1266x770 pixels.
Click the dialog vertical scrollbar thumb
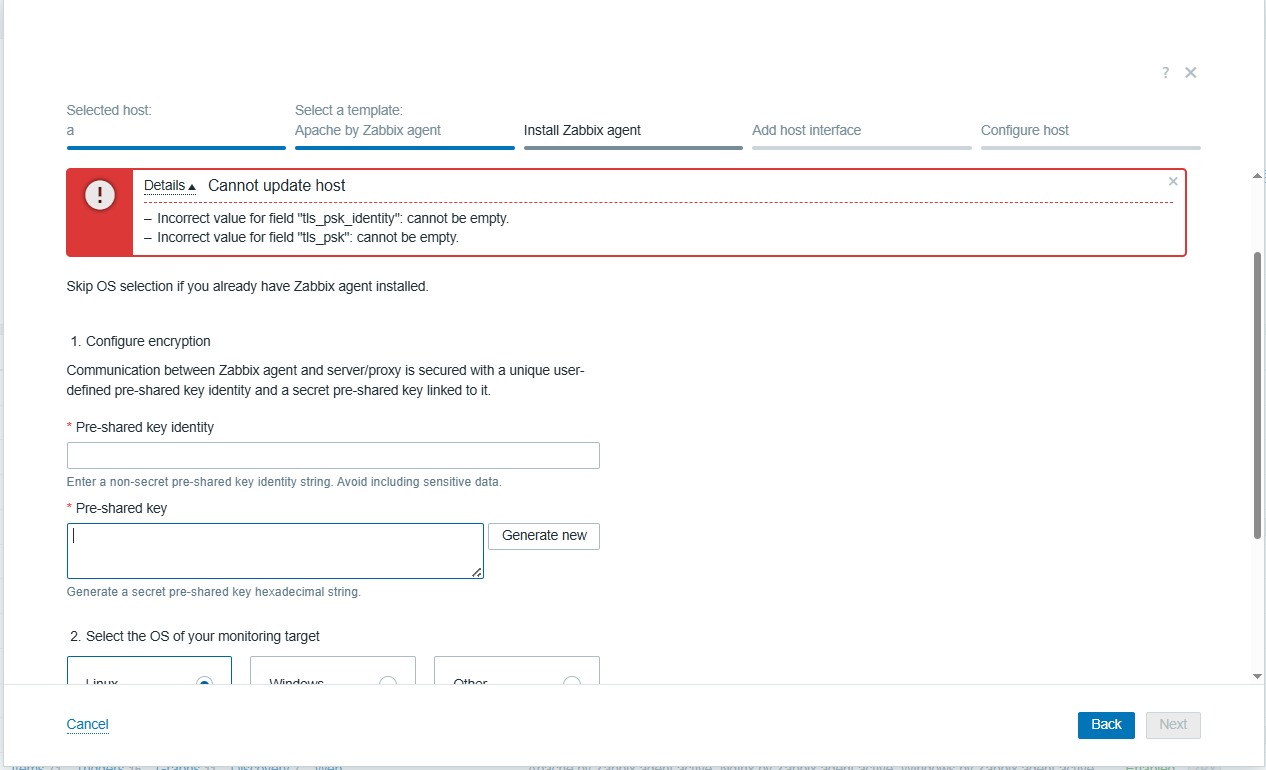click(x=1258, y=395)
